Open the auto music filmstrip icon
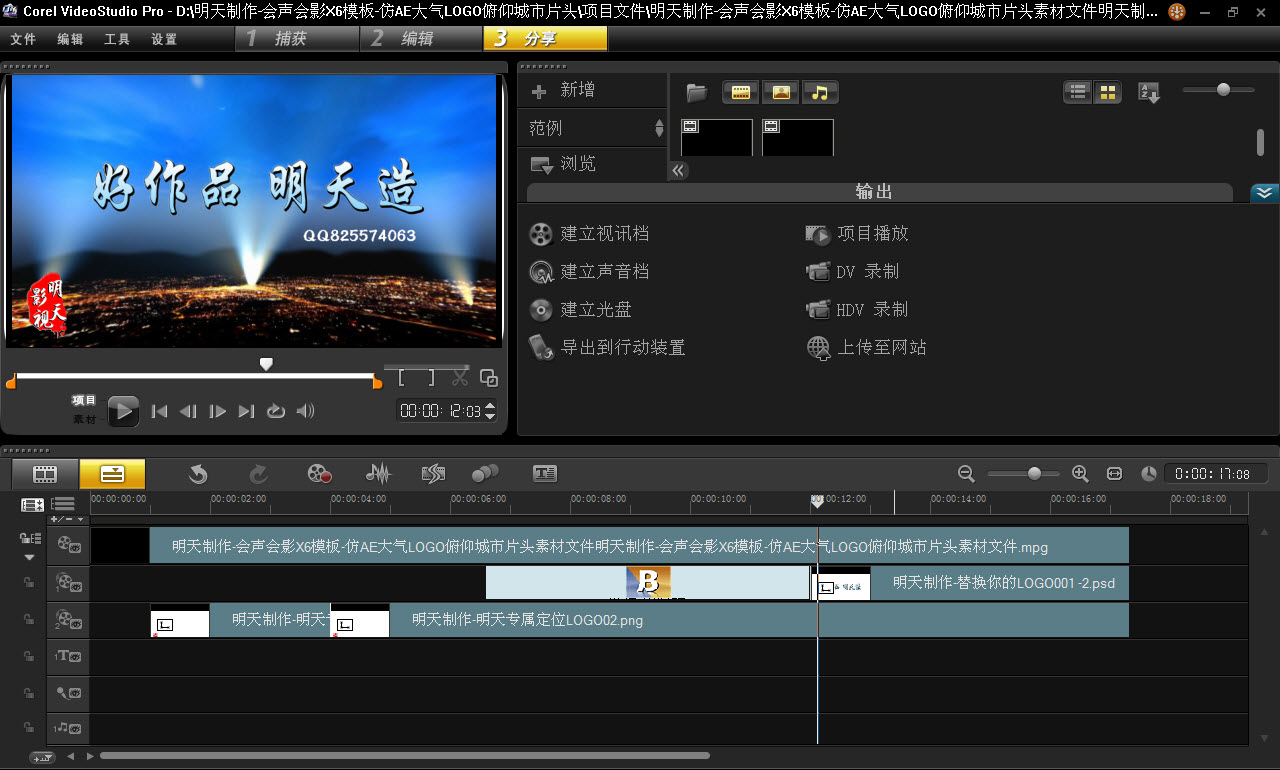 click(x=433, y=474)
